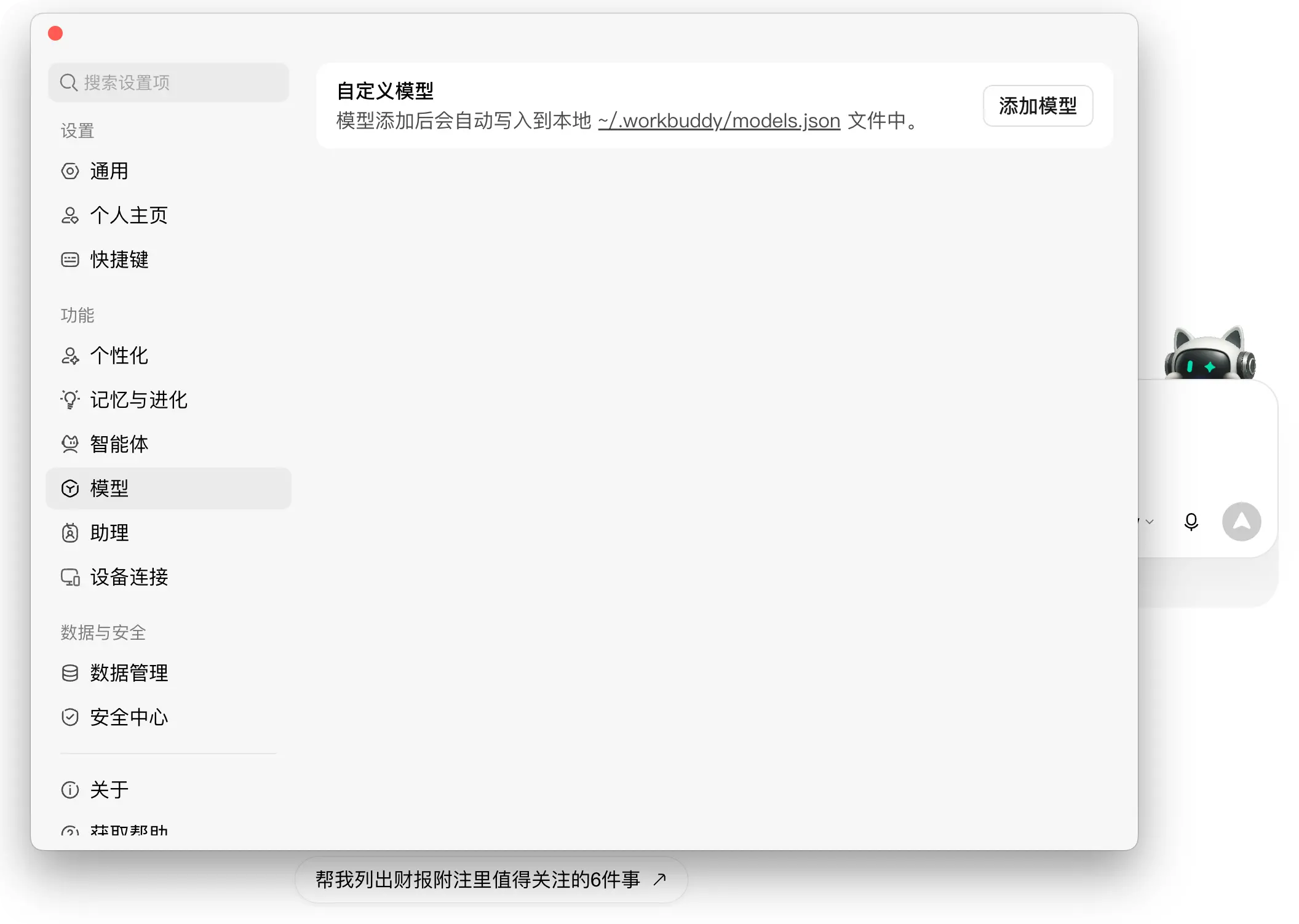Click the microphone voice input icon
The height and width of the screenshot is (924, 1299).
pyautogui.click(x=1191, y=522)
